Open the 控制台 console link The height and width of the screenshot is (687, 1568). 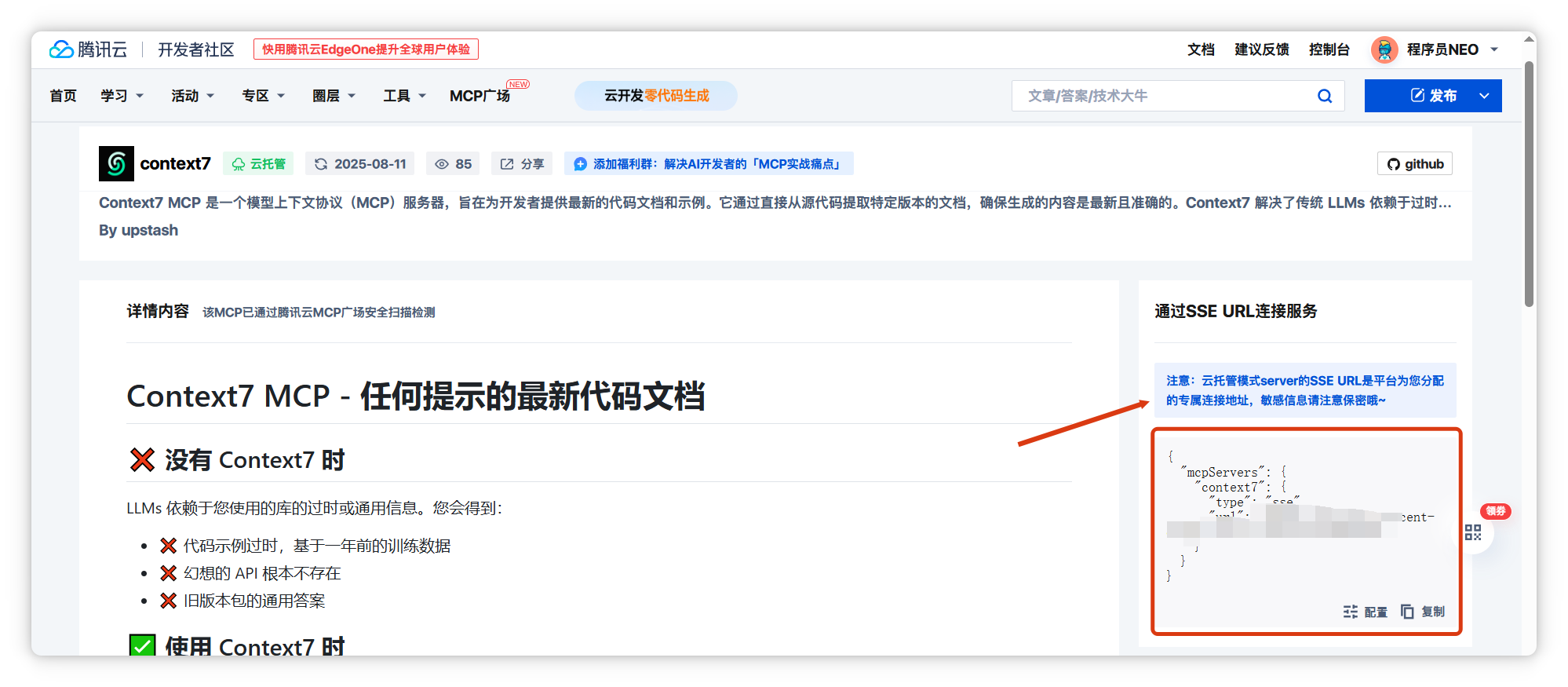point(1329,49)
